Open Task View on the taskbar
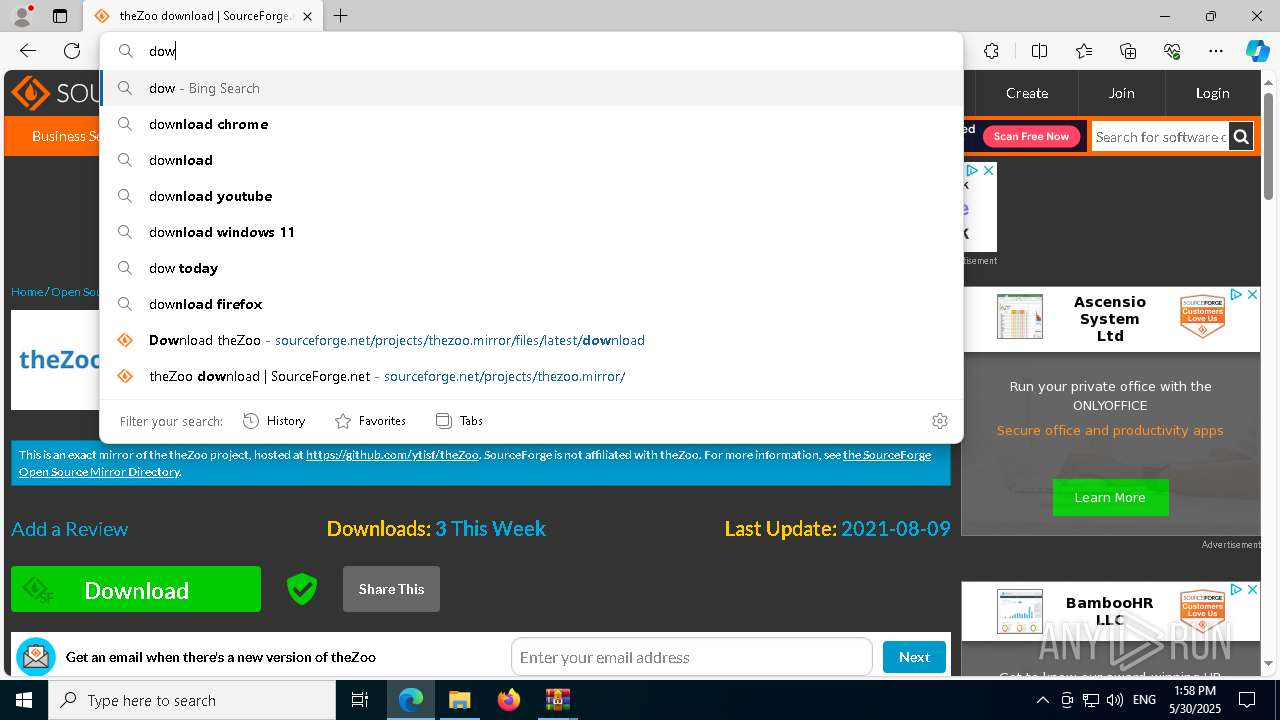Viewport: 1280px width, 720px height. [360, 700]
